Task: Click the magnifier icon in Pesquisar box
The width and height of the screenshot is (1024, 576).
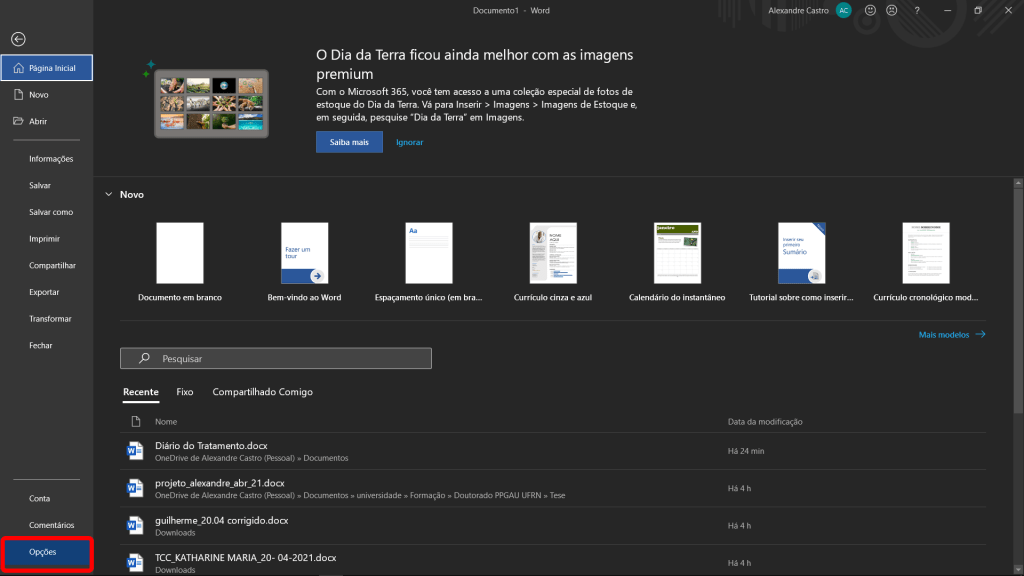Action: [x=144, y=358]
